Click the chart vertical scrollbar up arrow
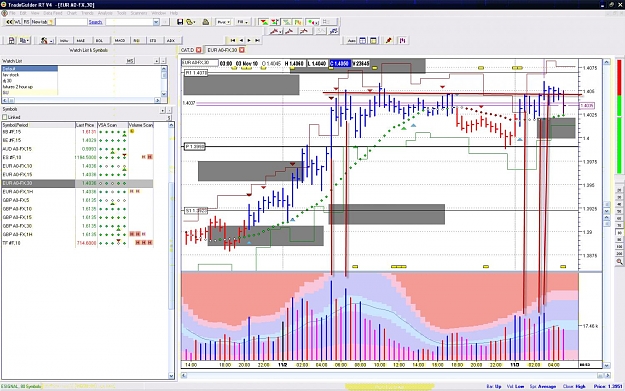Screen dimensions: 625x391 (x=607, y=62)
